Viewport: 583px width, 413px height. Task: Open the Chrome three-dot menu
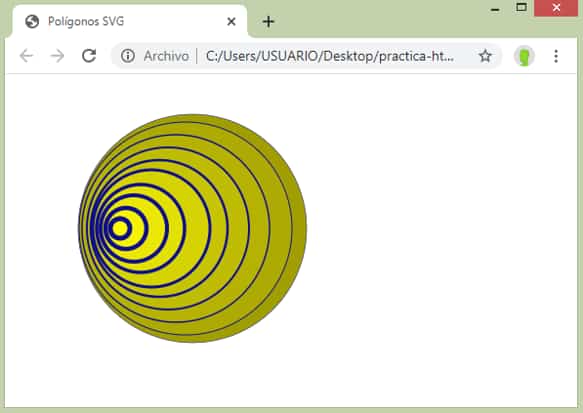[x=556, y=56]
